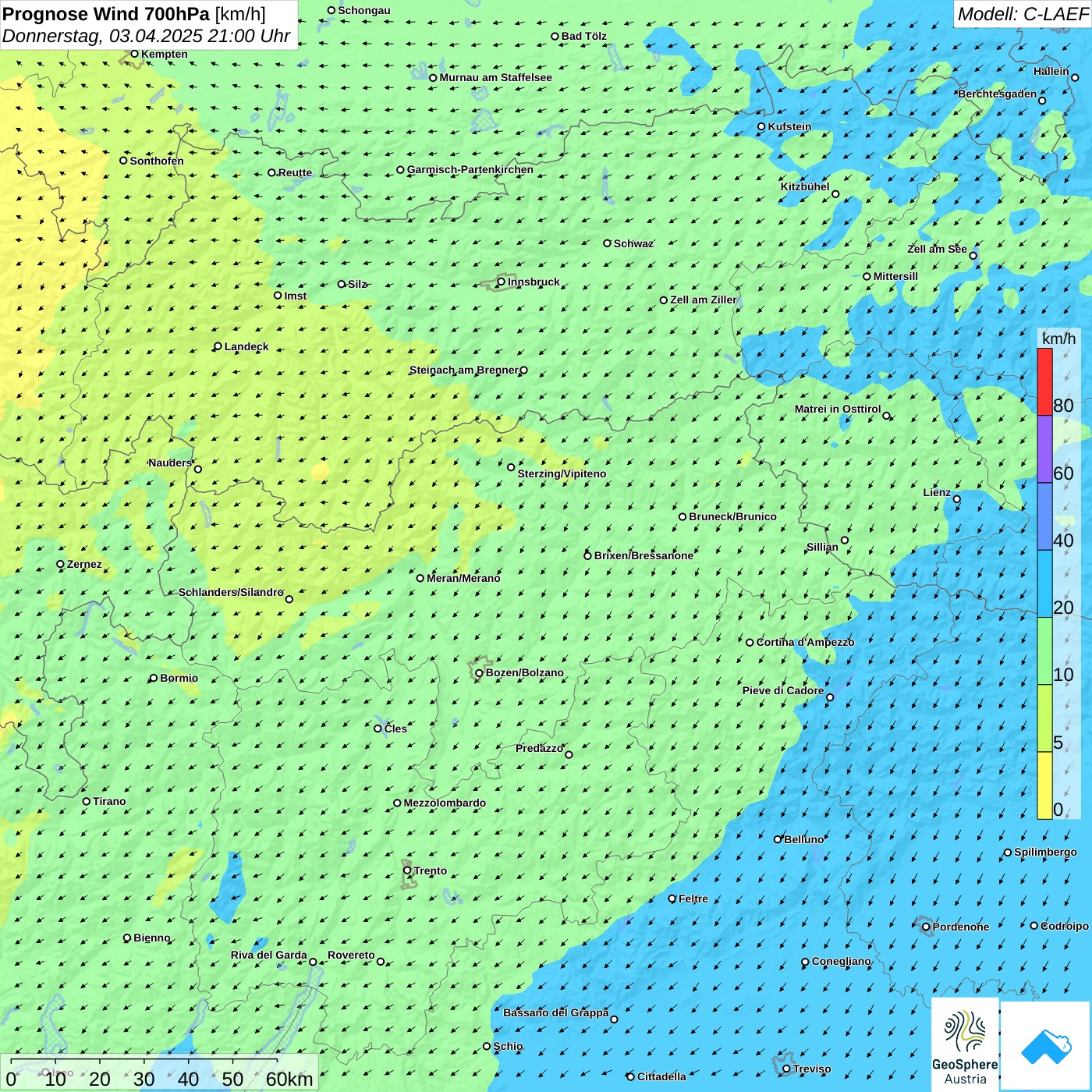Click the 'Prognose Wind 700hPa [km/h]' title
Image resolution: width=1092 pixels, height=1092 pixels.
click(x=134, y=14)
